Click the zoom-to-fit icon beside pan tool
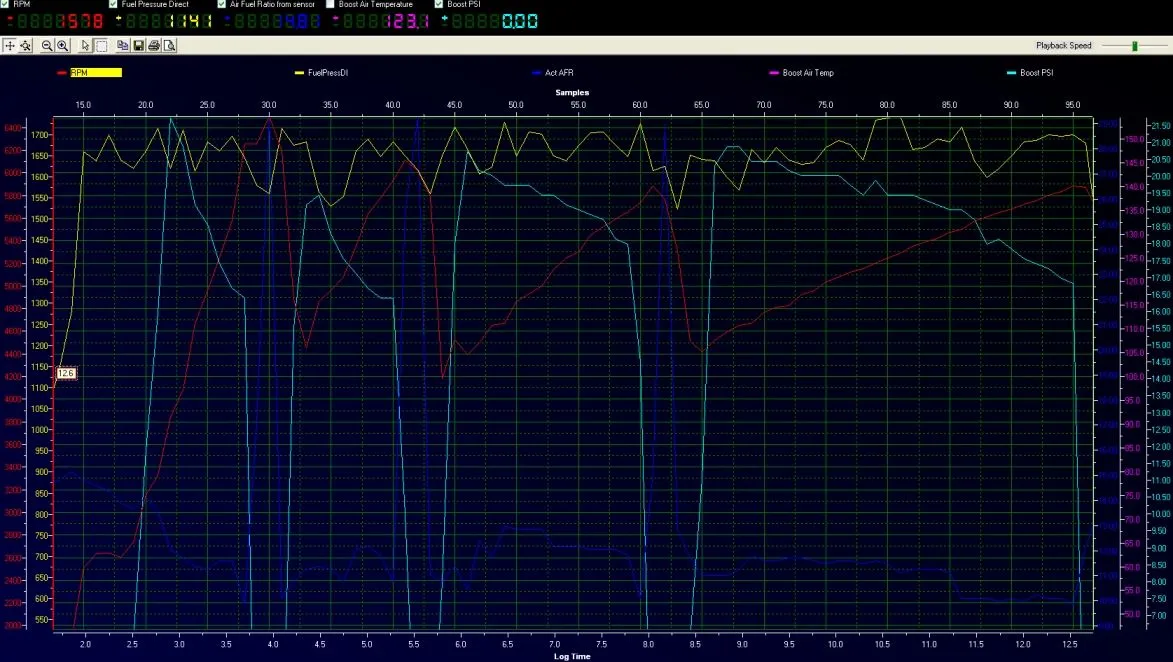This screenshot has width=1173, height=662. pyautogui.click(x=26, y=46)
